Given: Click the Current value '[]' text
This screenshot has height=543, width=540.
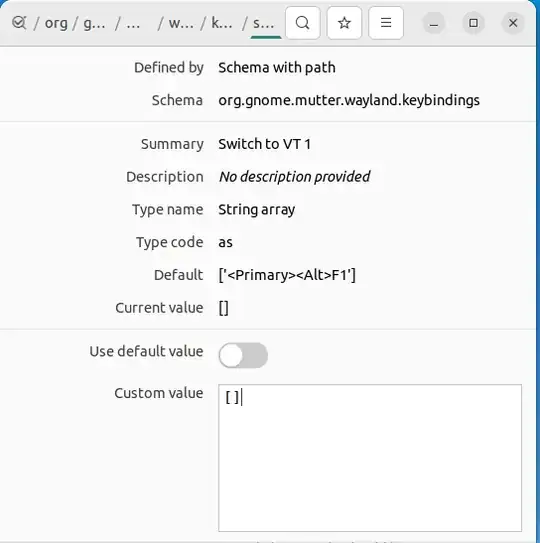Looking at the screenshot, I should pyautogui.click(x=223, y=308).
